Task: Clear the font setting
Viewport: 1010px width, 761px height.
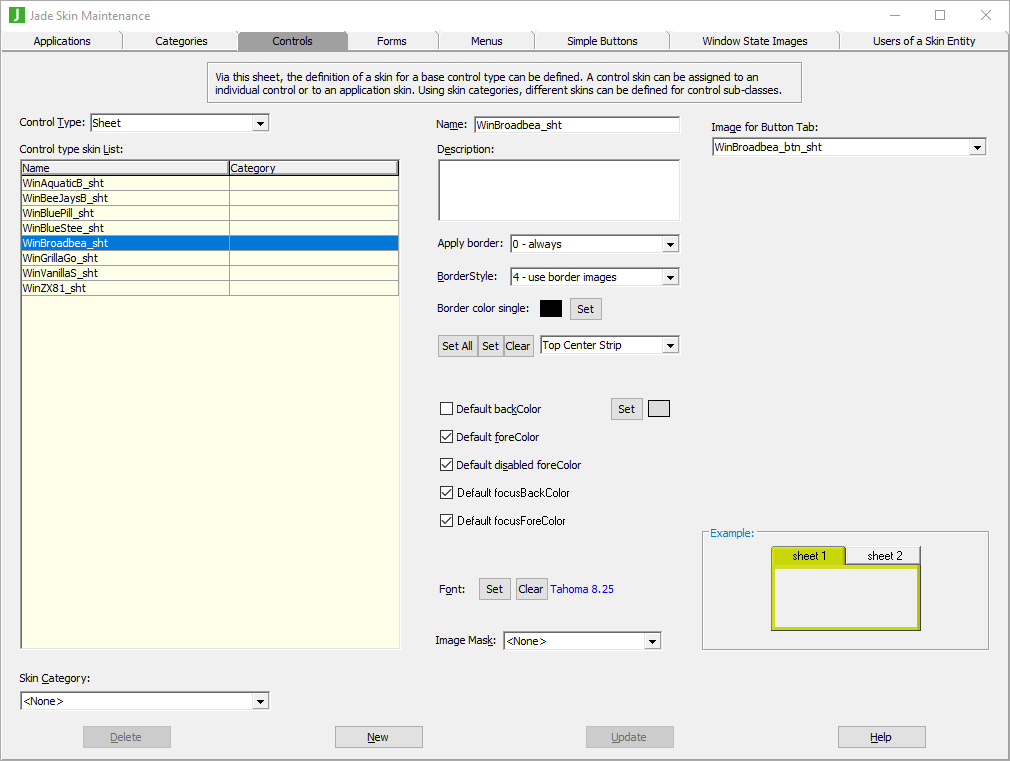Action: [531, 589]
